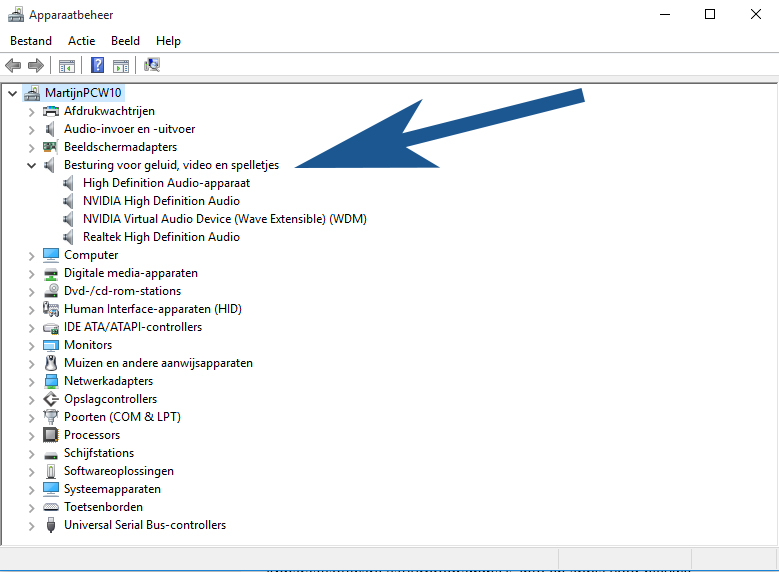Open the Beeld menu
This screenshot has width=779, height=572.
point(125,41)
